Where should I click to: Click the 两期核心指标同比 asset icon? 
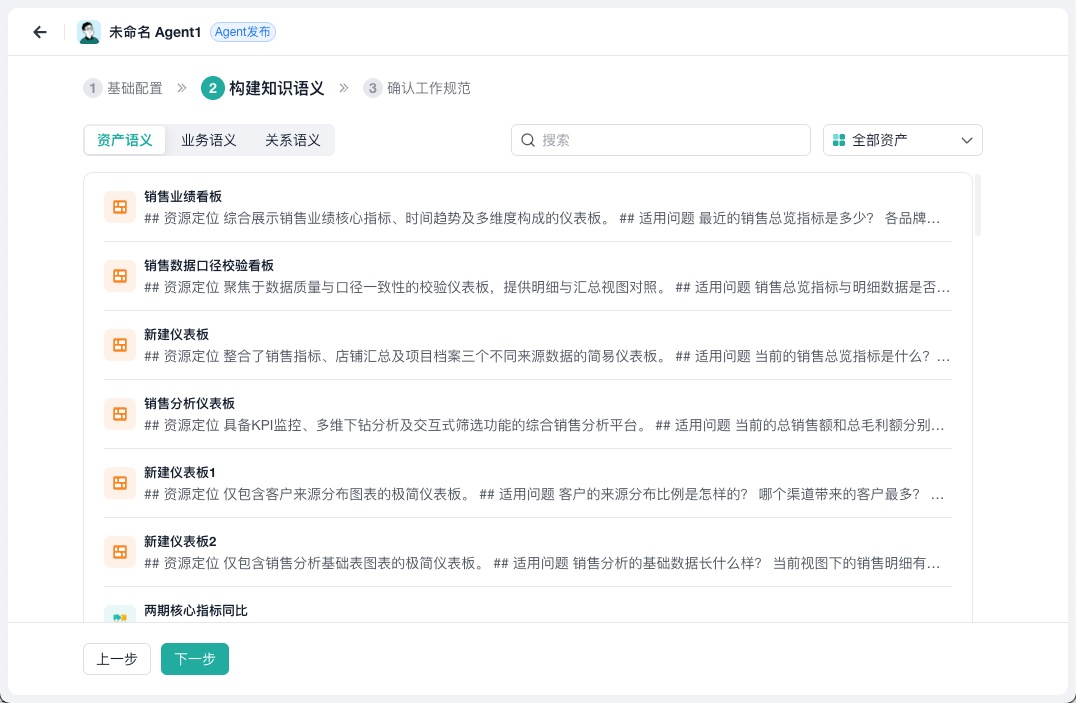pyautogui.click(x=120, y=615)
